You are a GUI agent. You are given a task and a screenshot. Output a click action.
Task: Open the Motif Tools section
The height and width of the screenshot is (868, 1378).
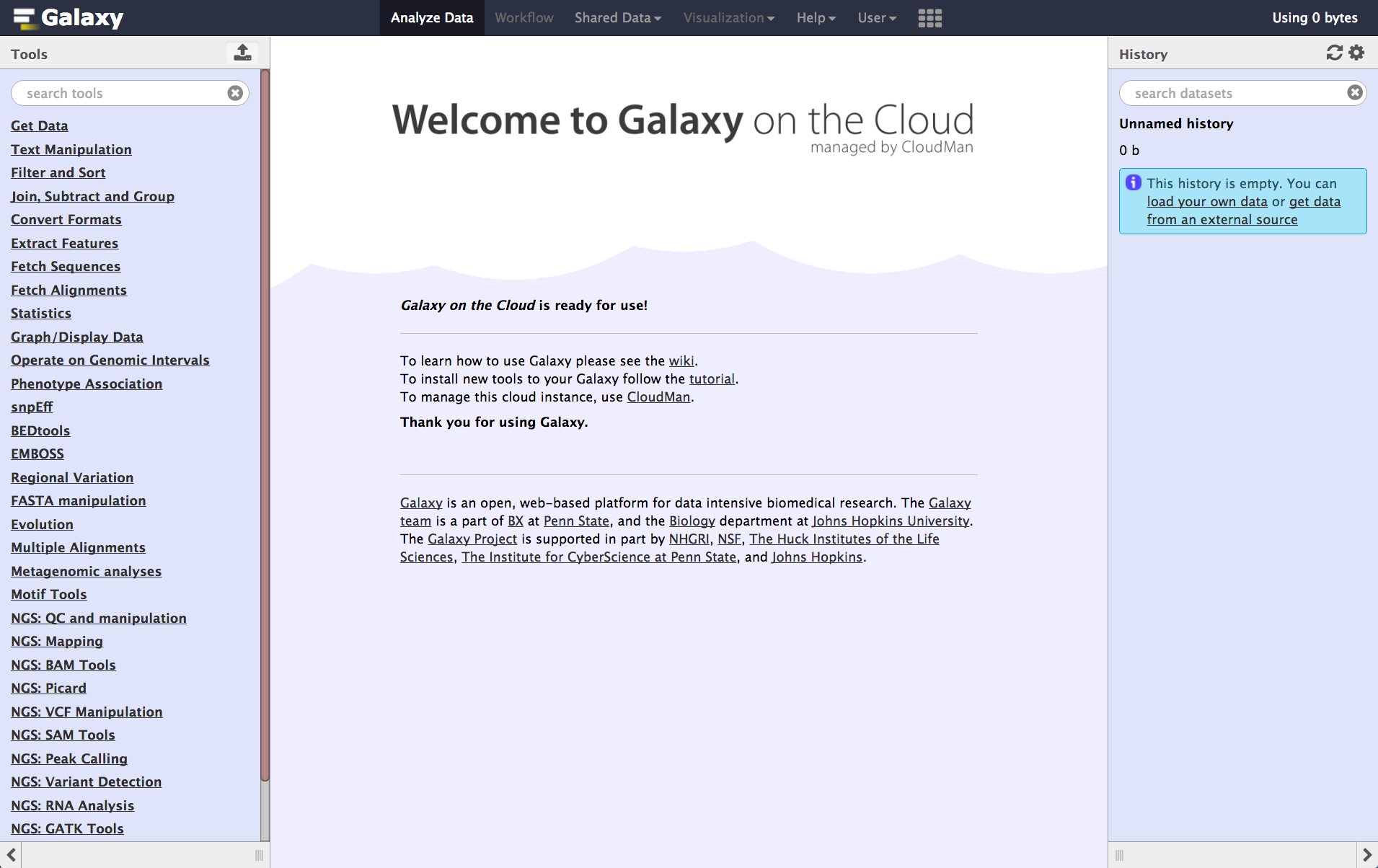pyautogui.click(x=49, y=594)
